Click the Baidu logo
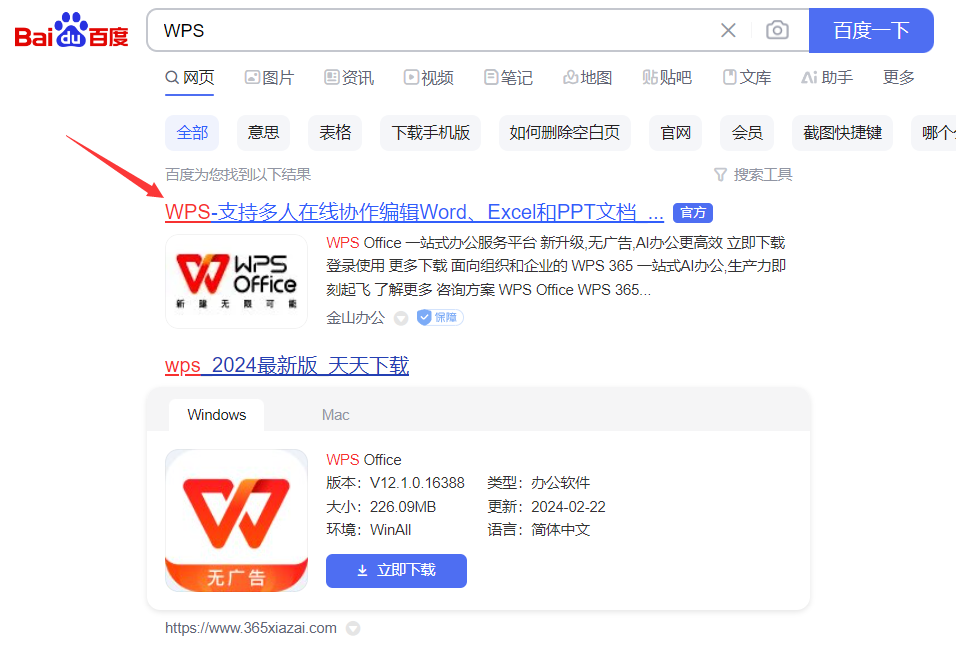 71,31
